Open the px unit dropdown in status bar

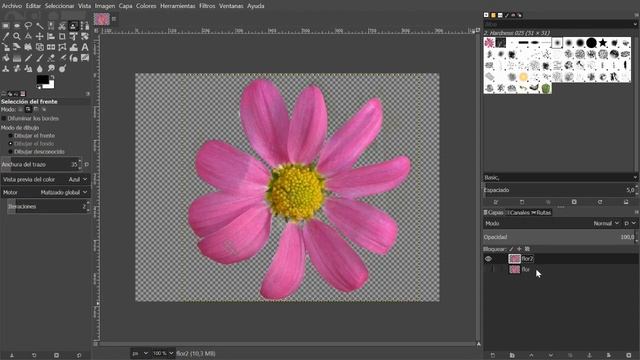(140, 353)
